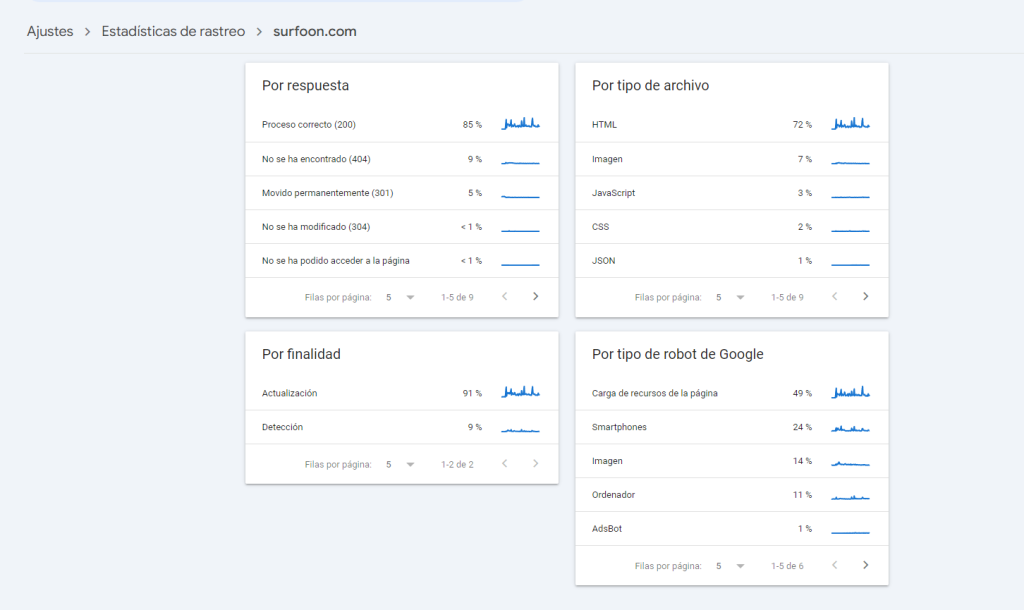The image size is (1024, 610).
Task: Next page arrow in Por tipo de robot
Action: pyautogui.click(x=865, y=565)
